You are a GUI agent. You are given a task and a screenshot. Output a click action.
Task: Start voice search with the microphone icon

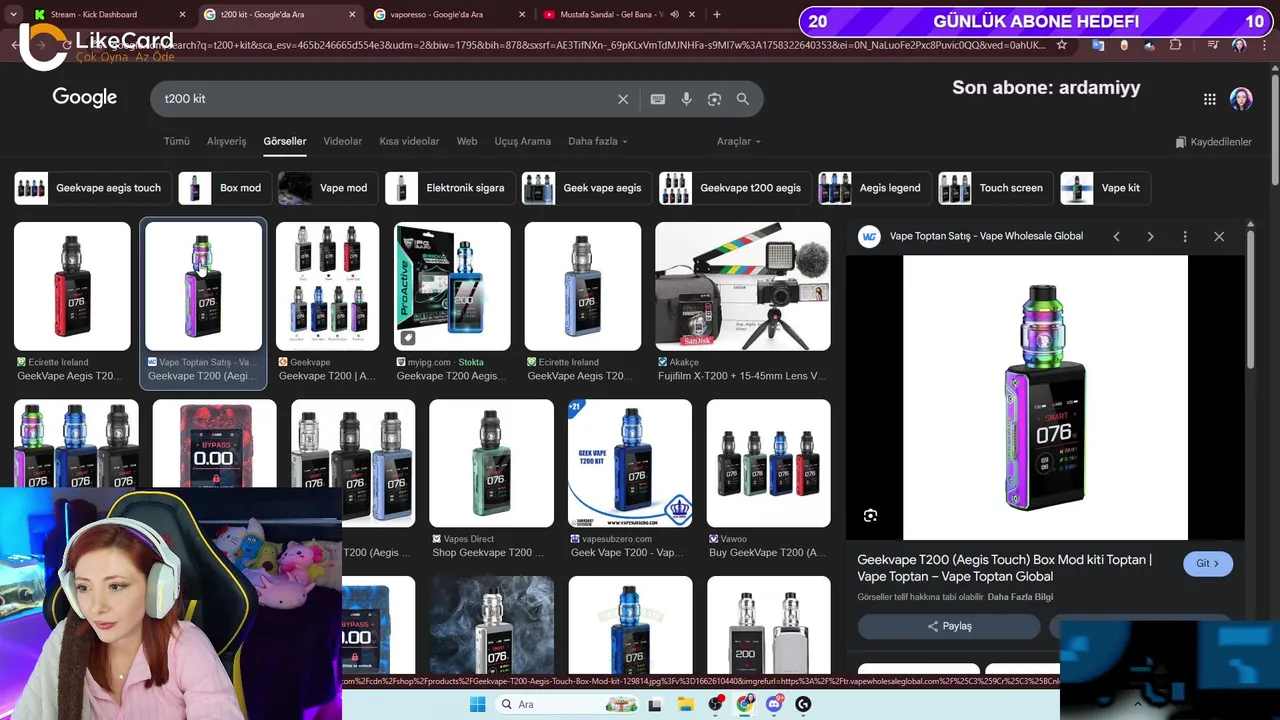pos(686,99)
